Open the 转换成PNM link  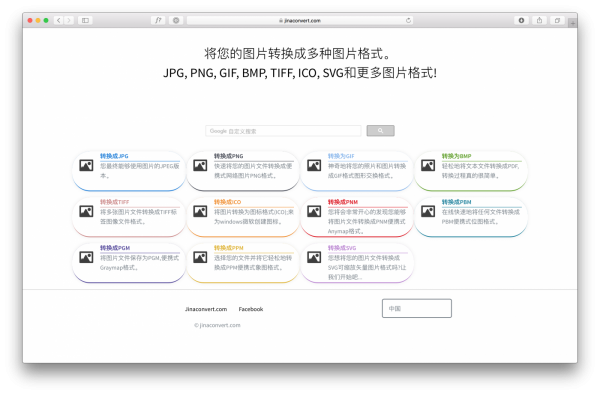click(x=342, y=202)
